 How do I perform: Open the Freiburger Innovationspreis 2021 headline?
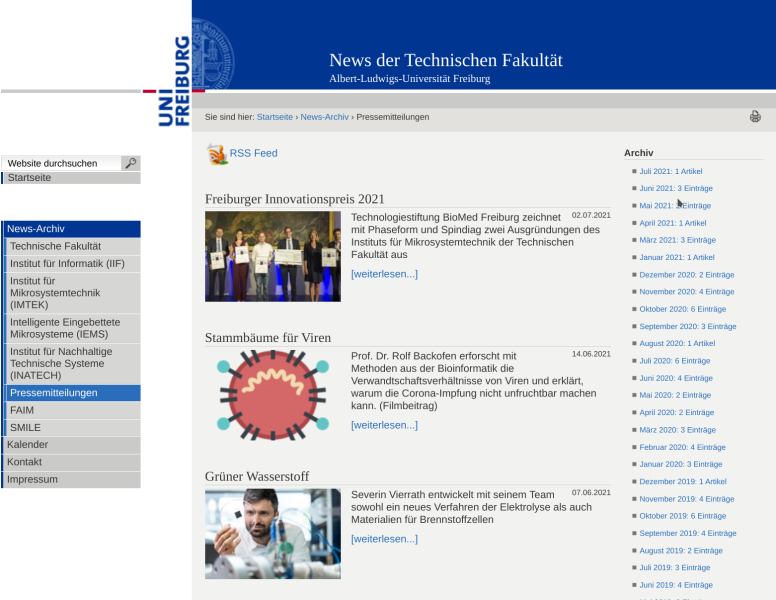[294, 199]
